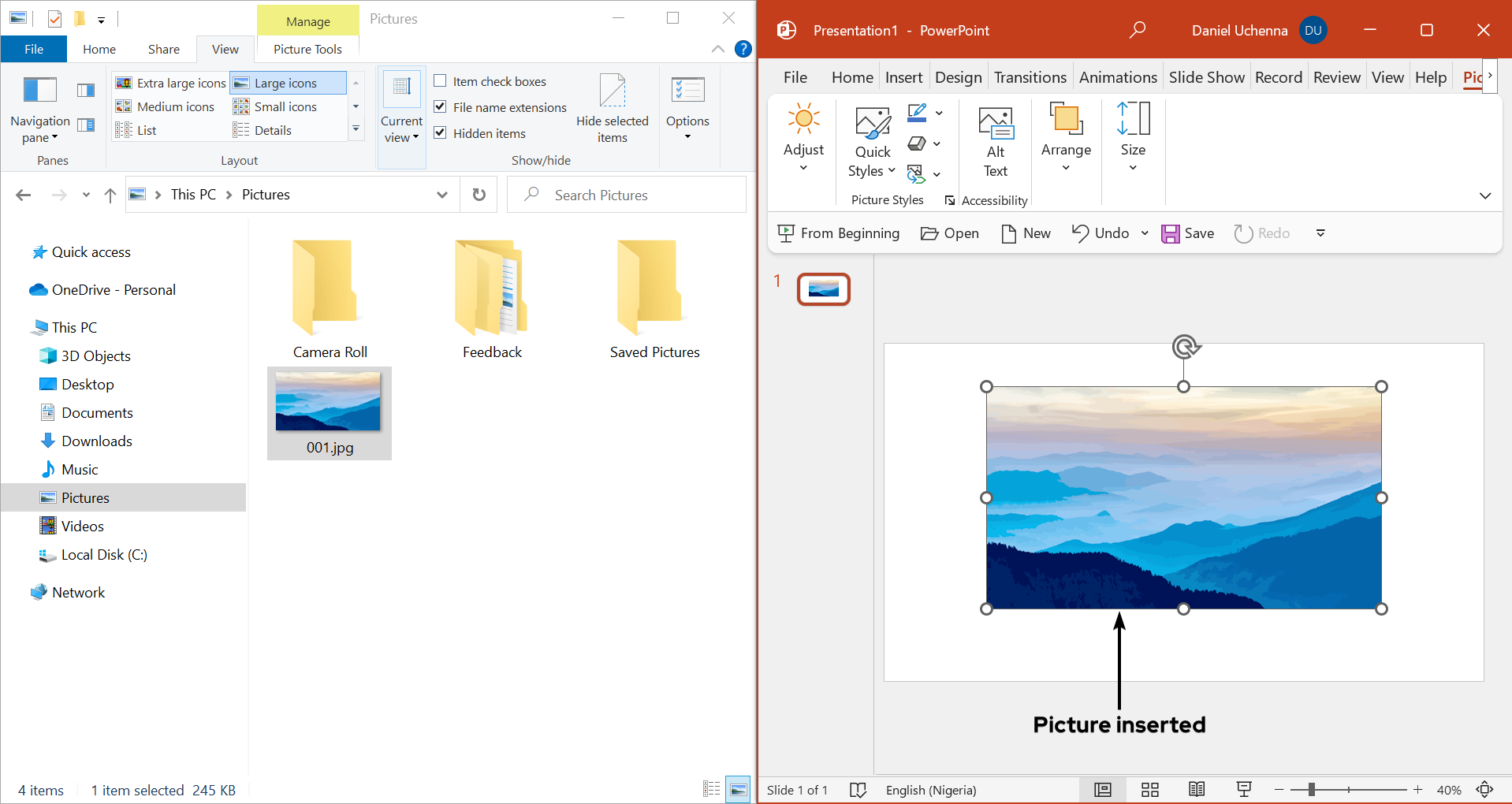
Task: Click the Undo button
Action: (x=1101, y=233)
